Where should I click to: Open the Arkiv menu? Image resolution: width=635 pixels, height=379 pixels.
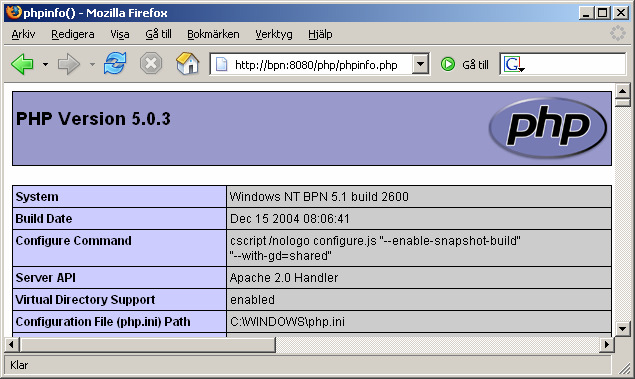pos(23,34)
